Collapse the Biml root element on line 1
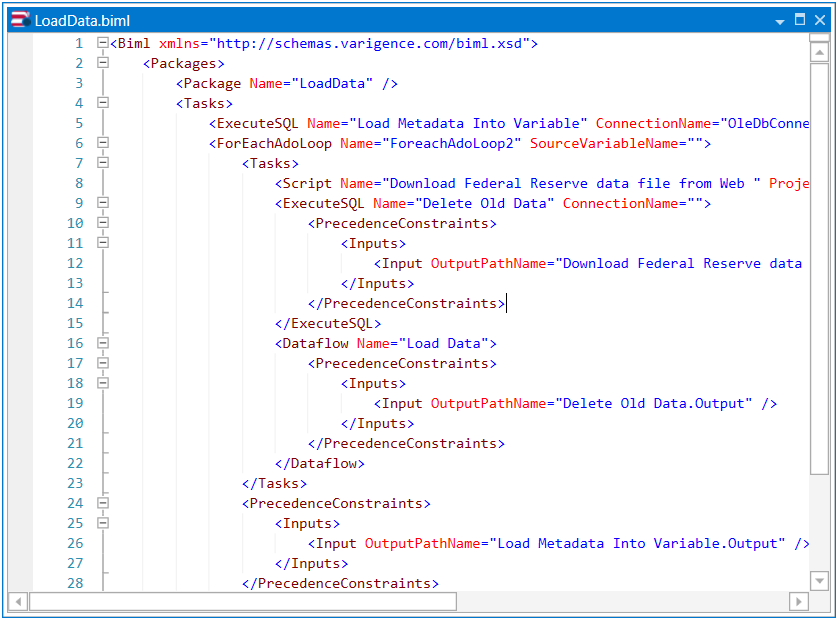 point(102,43)
